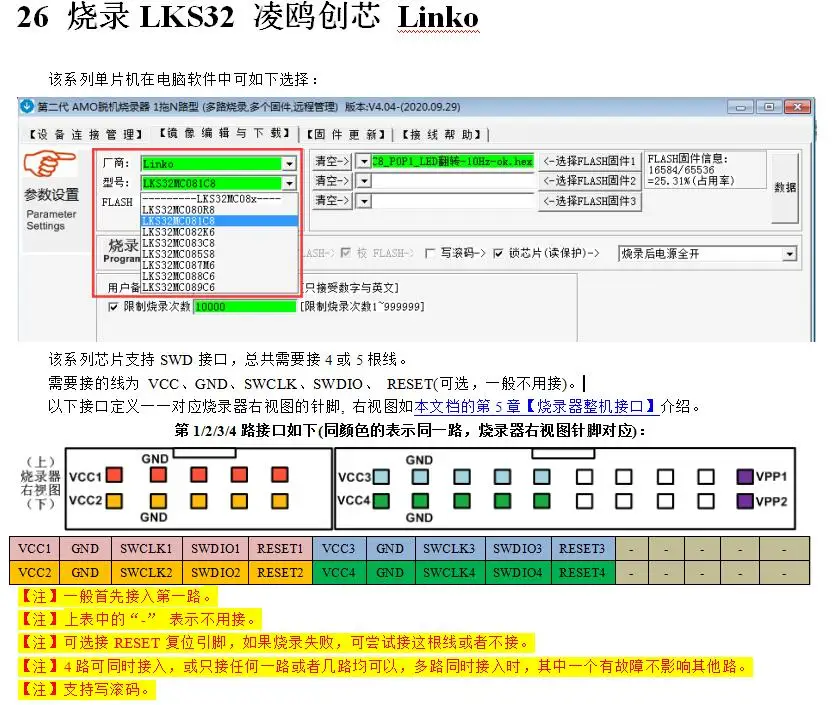Open the 设备连接管理 menu tab

click(x=85, y=134)
